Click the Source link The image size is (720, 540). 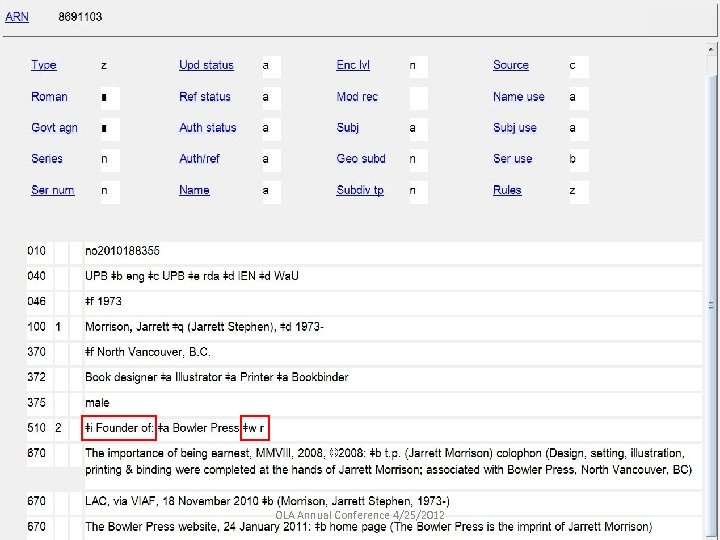pyautogui.click(x=511, y=65)
